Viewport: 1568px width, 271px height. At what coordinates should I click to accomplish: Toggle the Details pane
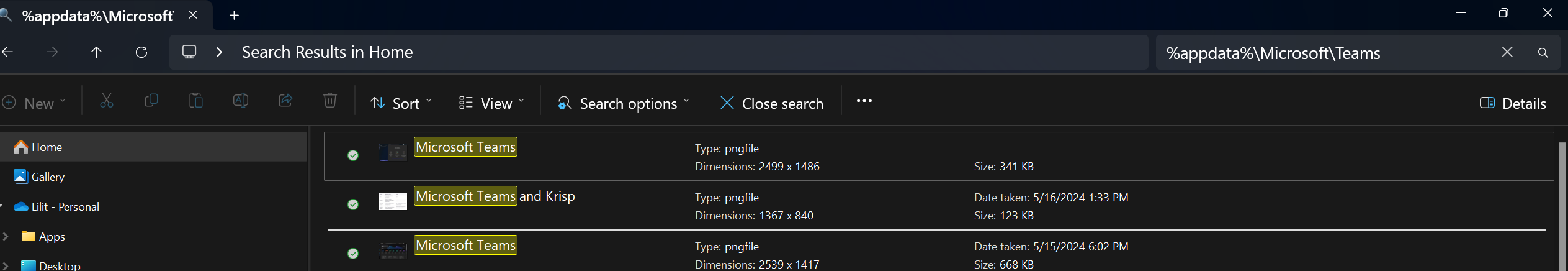[1513, 103]
